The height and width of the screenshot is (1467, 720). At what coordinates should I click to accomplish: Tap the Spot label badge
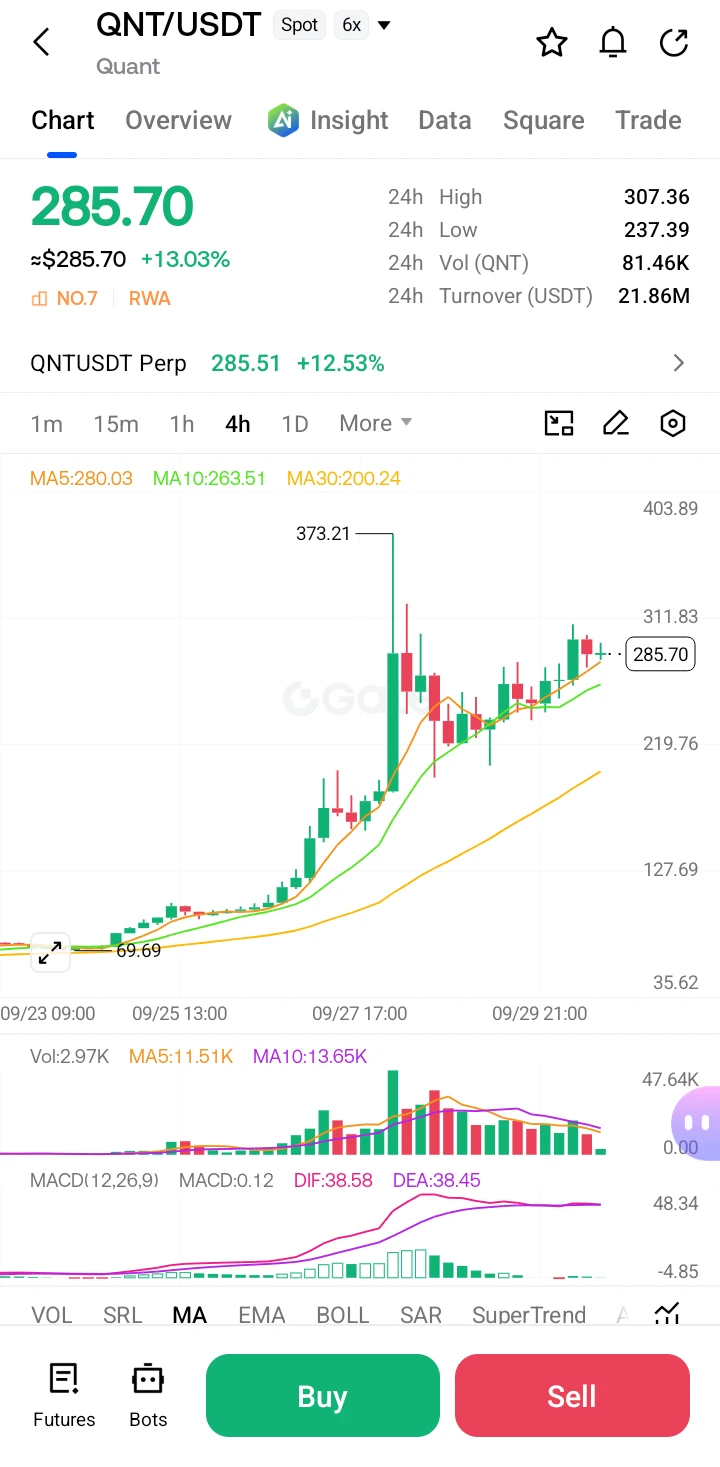tap(299, 25)
